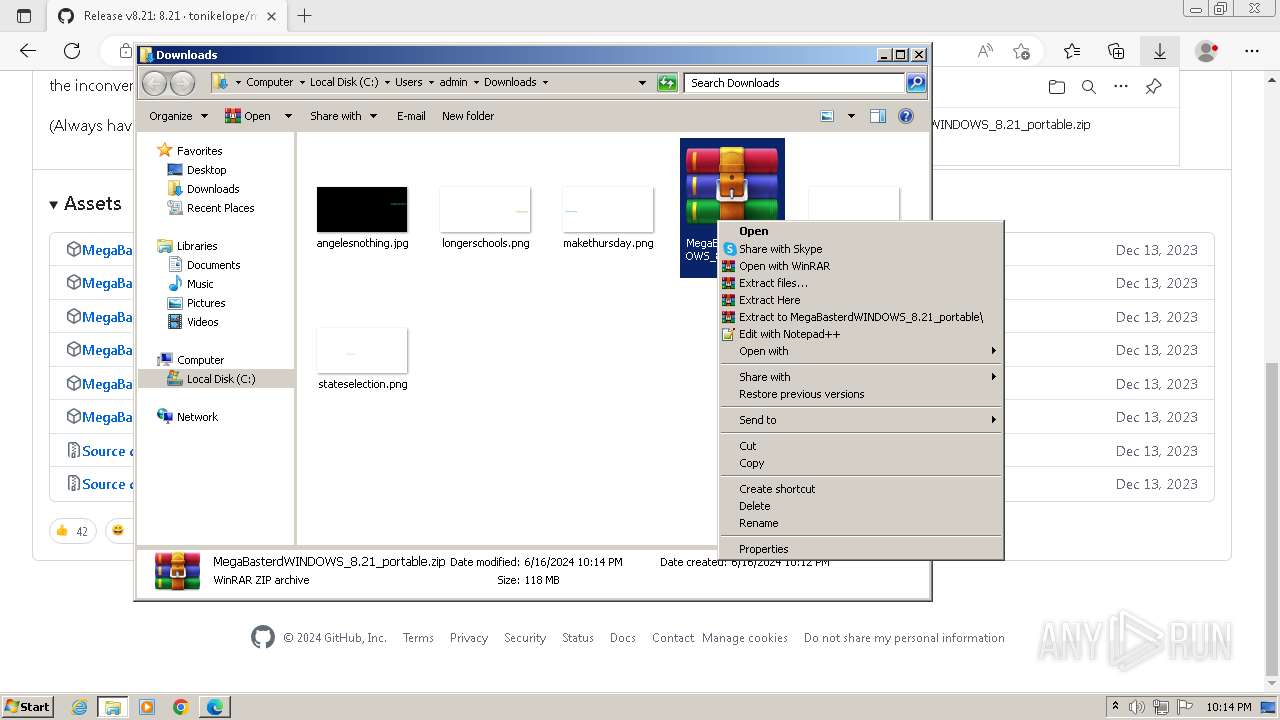Screen dimensions: 1280x720
Task: Open the Share with toolbar dropdown
Action: [x=343, y=116]
